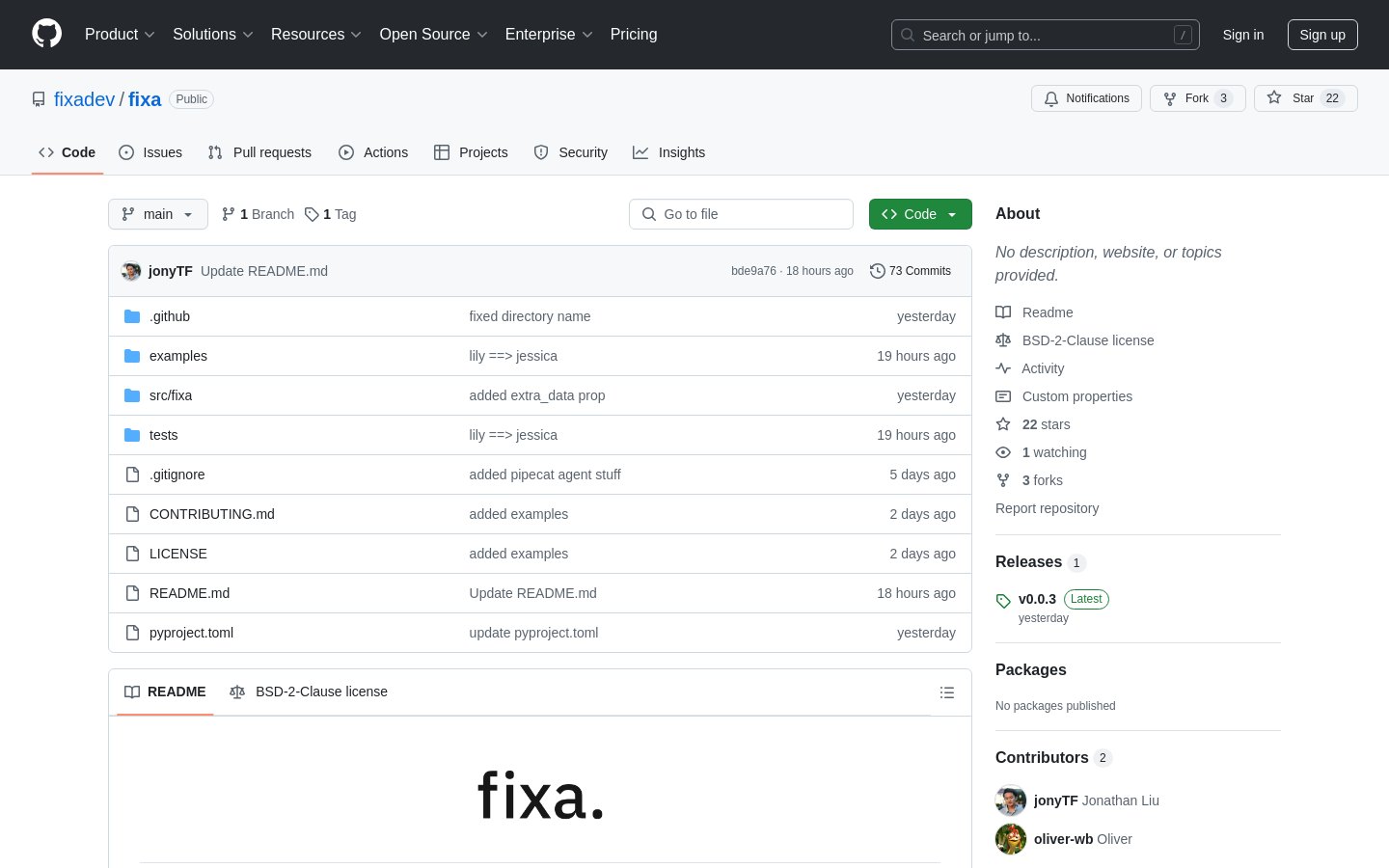Click the examples folder icon
1389x868 pixels.
pyautogui.click(x=132, y=356)
